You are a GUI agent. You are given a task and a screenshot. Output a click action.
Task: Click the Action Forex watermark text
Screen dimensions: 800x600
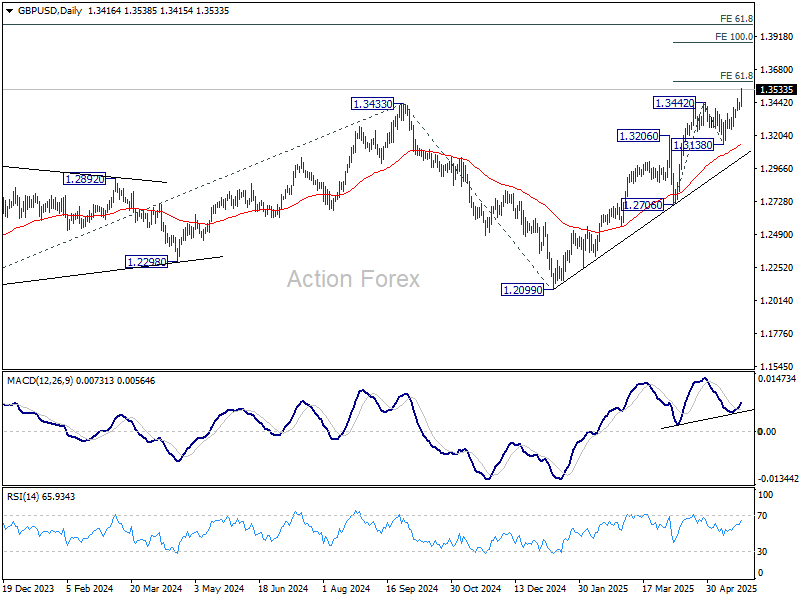click(353, 278)
